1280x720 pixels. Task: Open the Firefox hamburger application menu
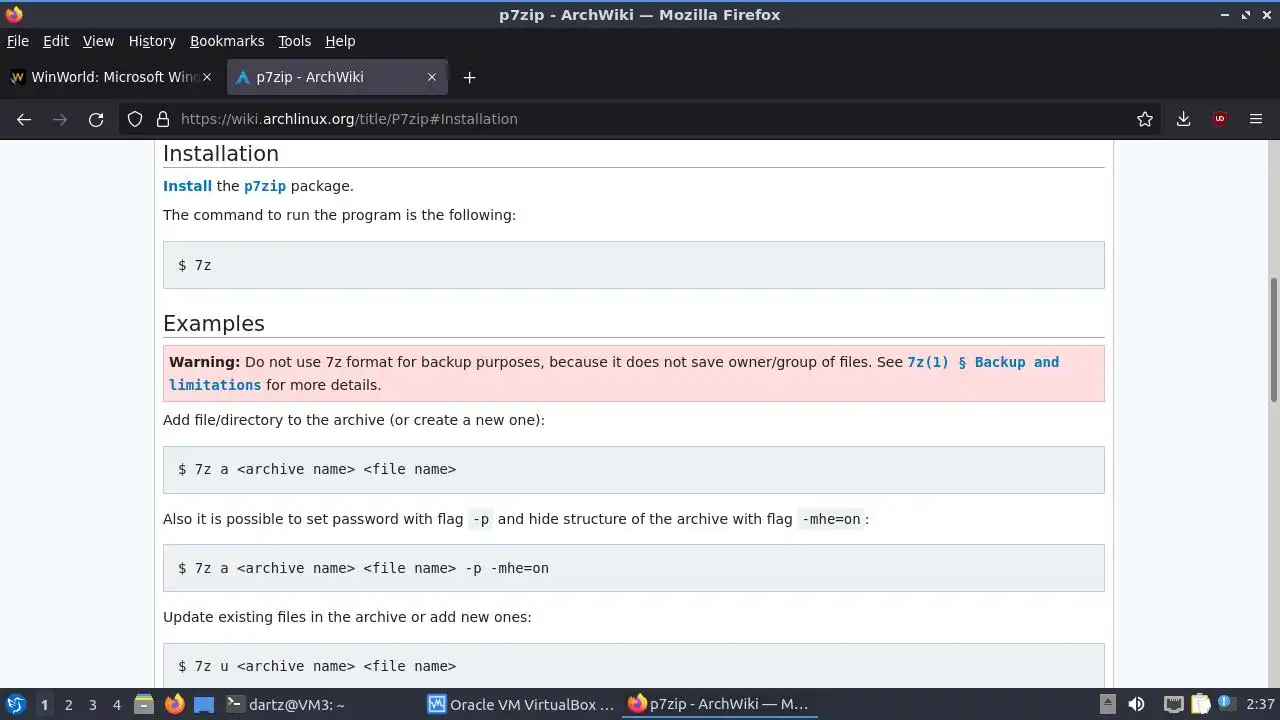[1256, 119]
